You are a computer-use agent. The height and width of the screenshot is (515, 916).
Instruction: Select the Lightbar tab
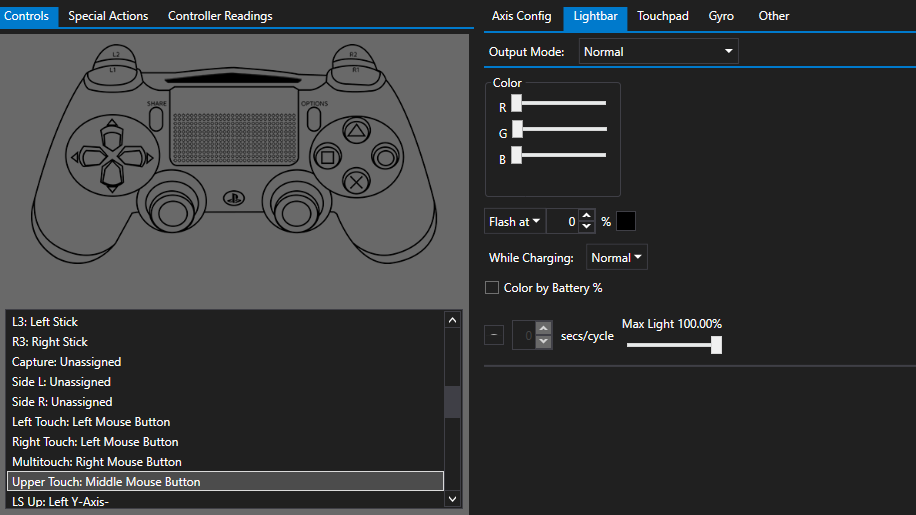pos(595,16)
